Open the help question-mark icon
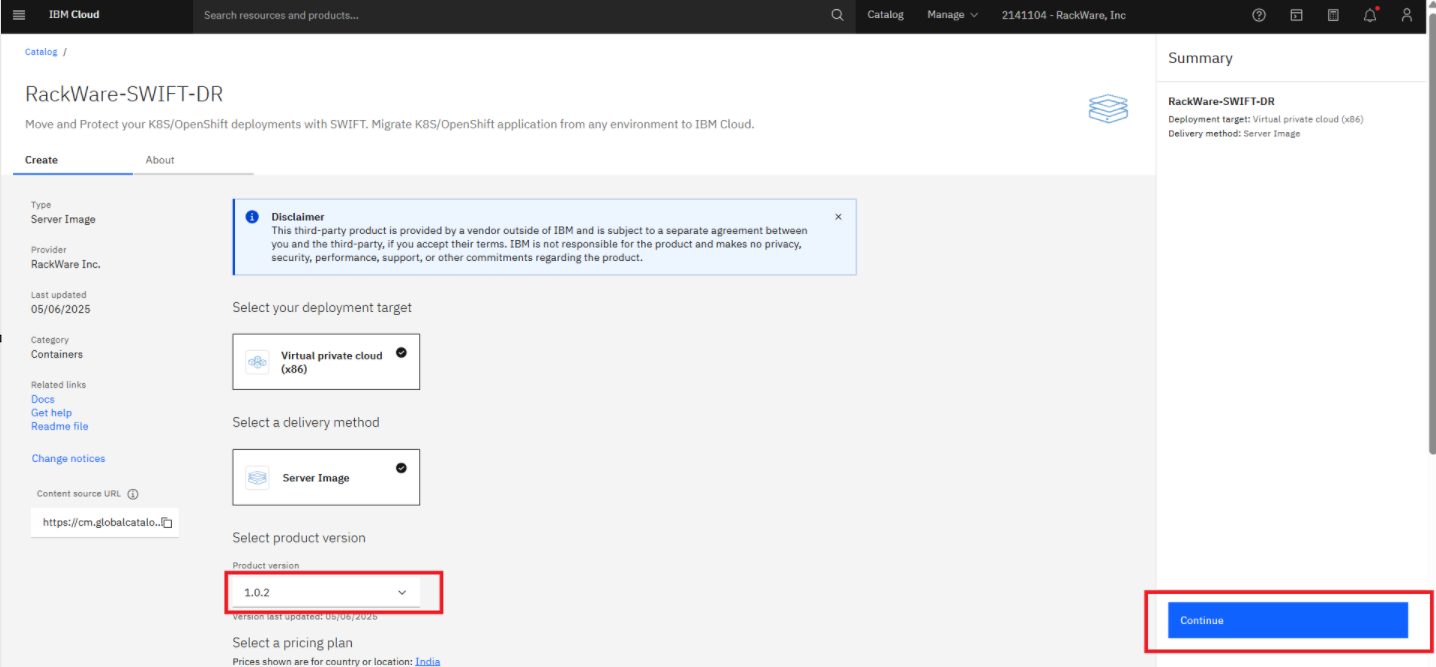This screenshot has width=1436, height=667. 1259,15
